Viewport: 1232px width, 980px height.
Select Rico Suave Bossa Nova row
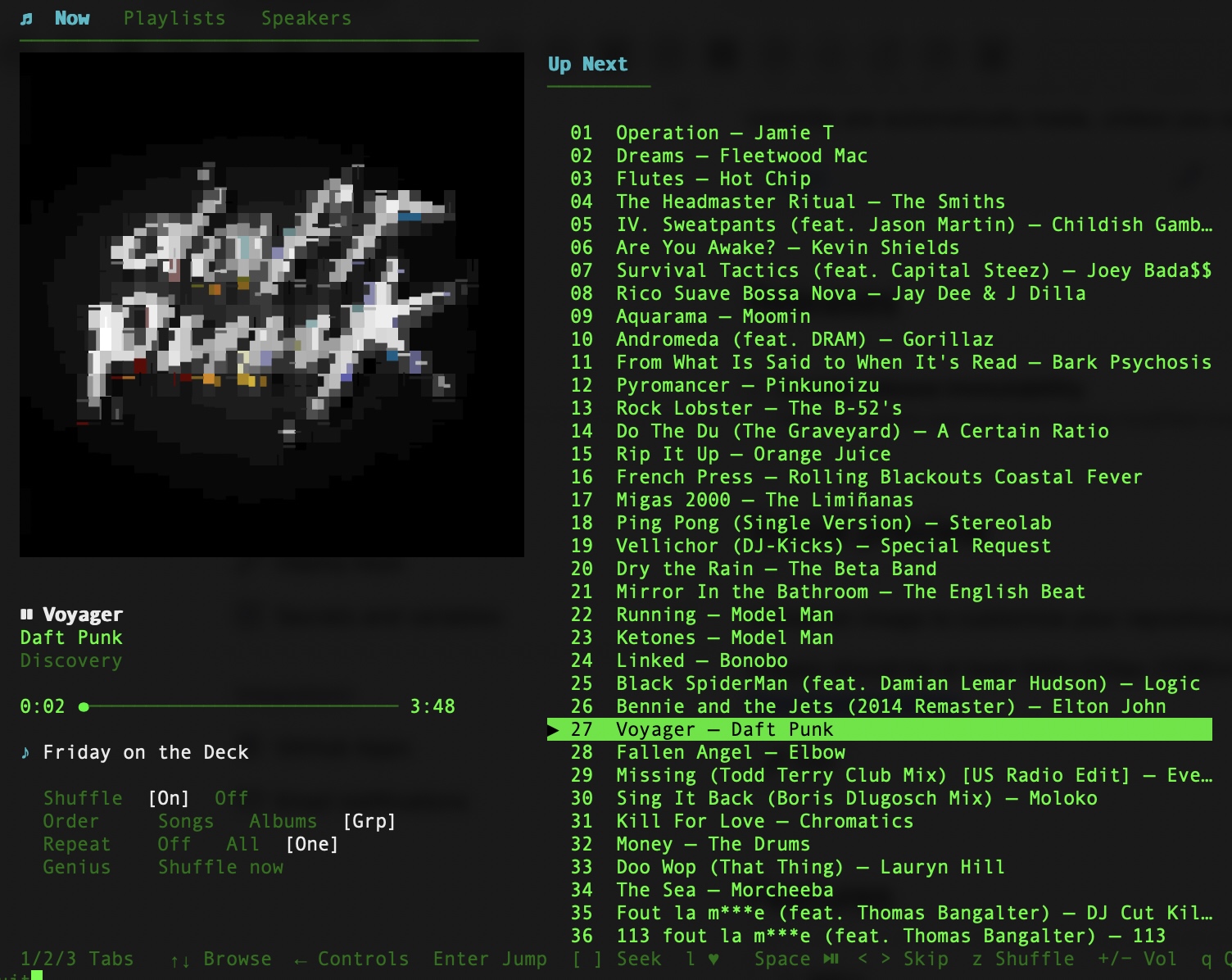click(x=880, y=293)
